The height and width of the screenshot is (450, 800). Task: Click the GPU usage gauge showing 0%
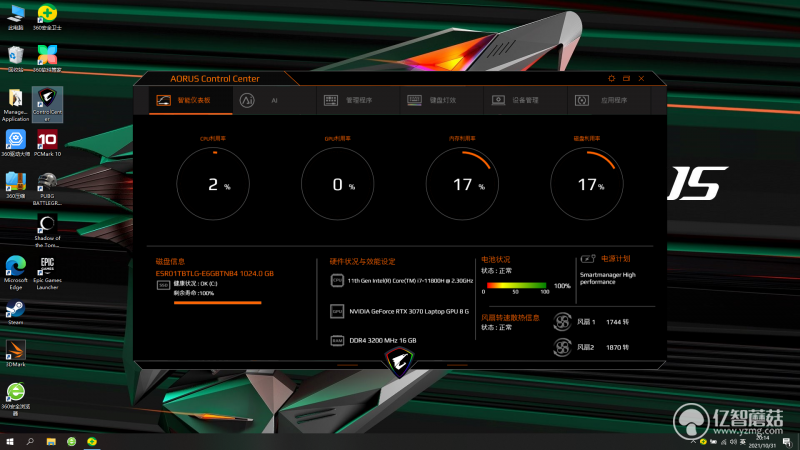(x=337, y=184)
